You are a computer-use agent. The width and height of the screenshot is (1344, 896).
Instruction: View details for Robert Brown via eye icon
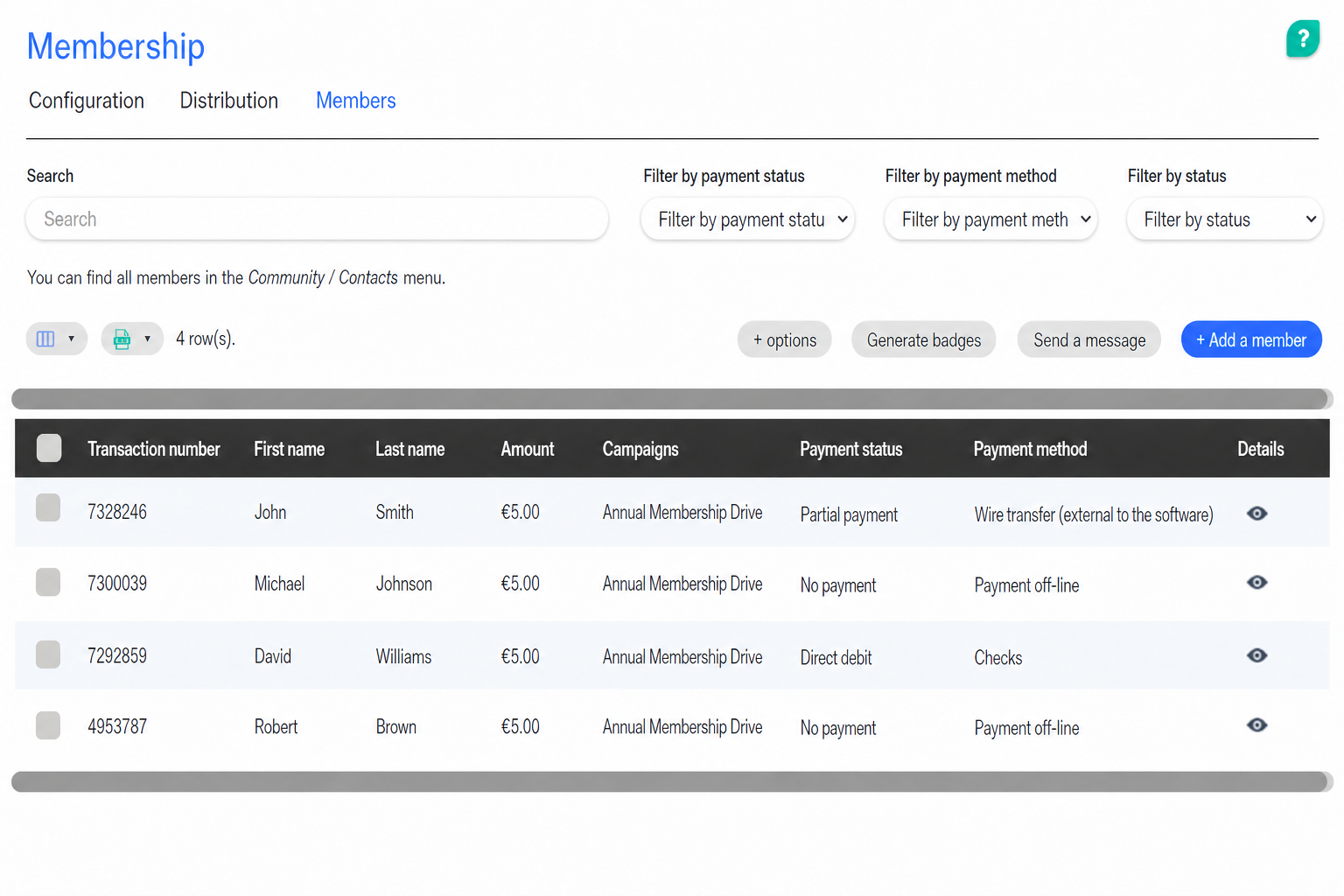[x=1256, y=725]
